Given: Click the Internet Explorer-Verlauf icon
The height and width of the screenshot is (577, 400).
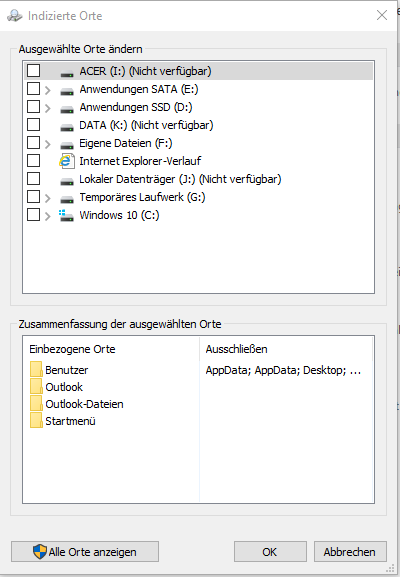Looking at the screenshot, I should tap(67, 161).
